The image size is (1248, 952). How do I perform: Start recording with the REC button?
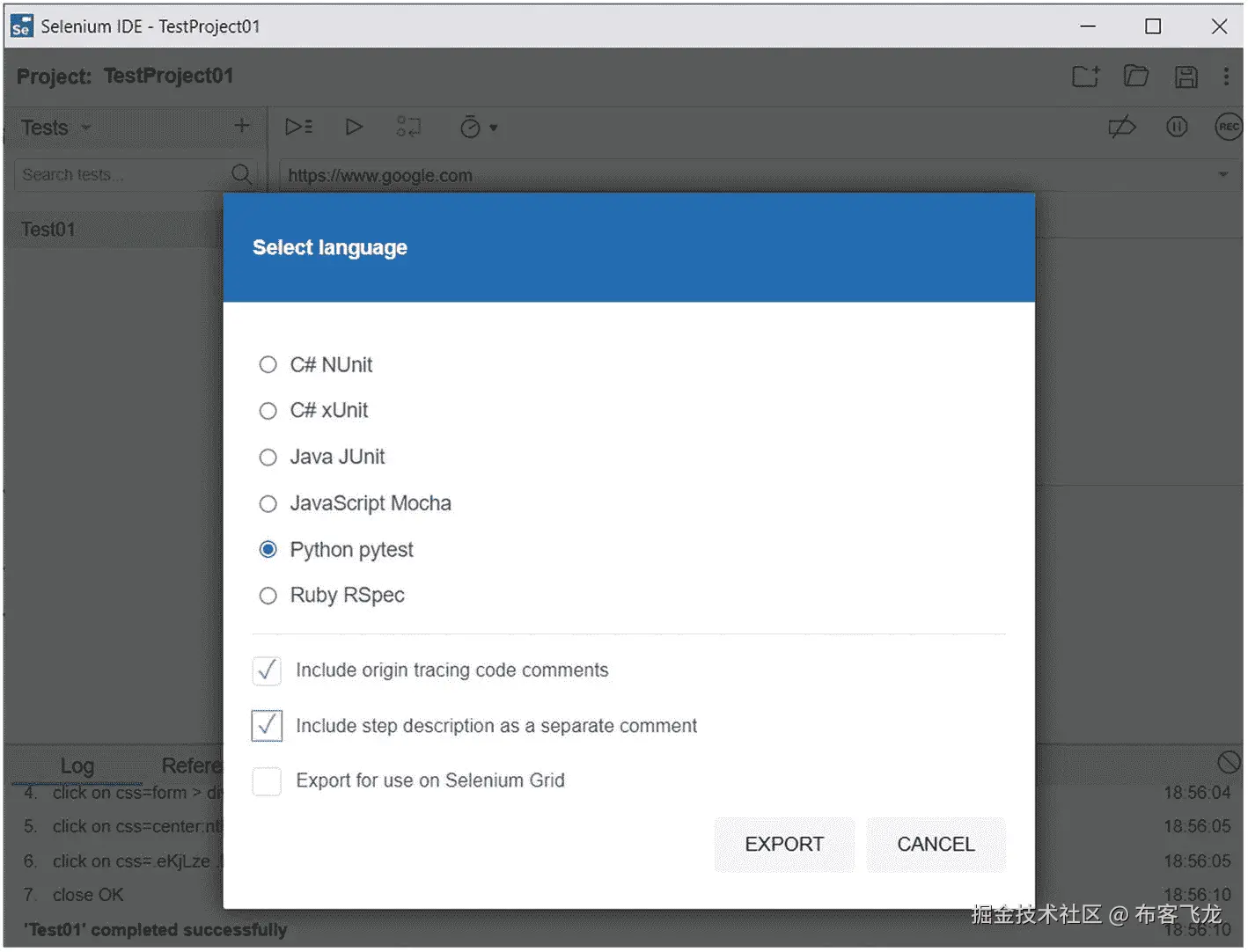pyautogui.click(x=1229, y=128)
